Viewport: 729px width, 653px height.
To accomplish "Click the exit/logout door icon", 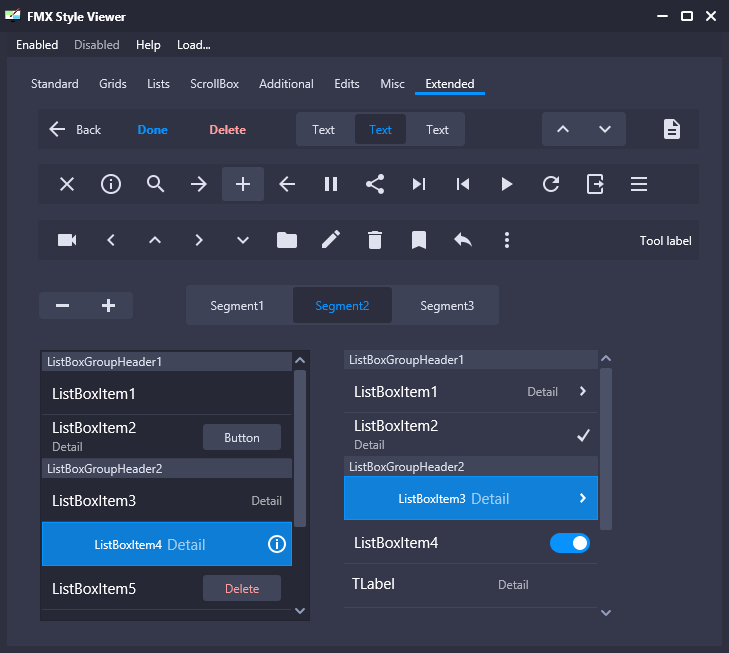I will [595, 184].
